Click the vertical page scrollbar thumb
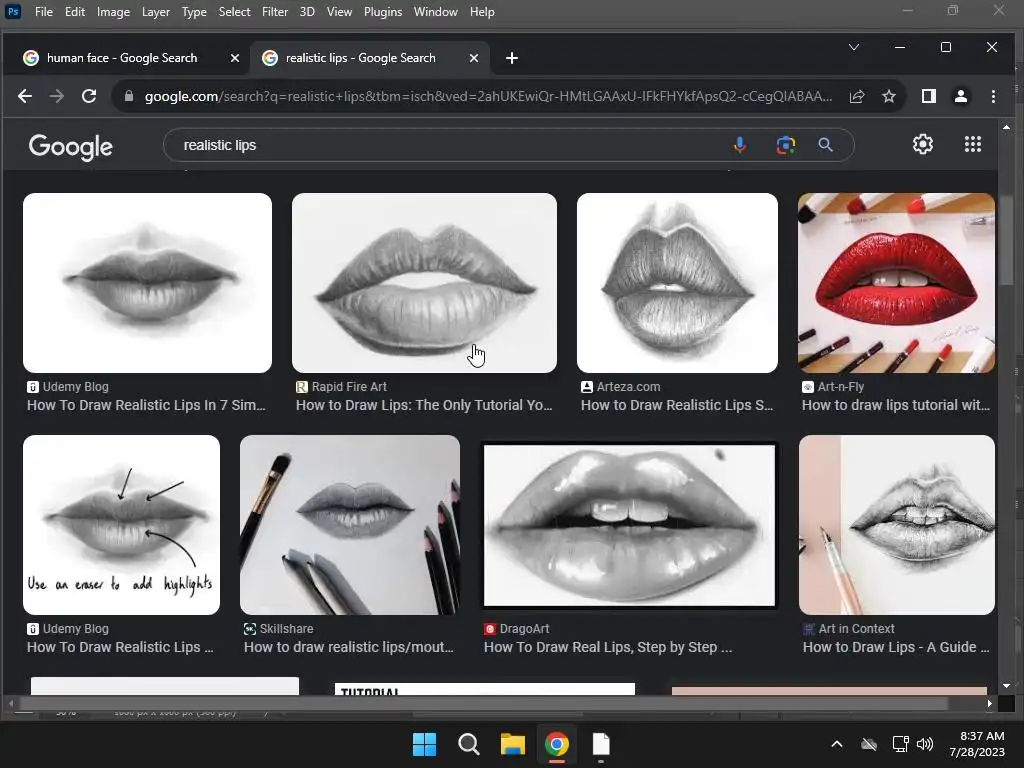1024x768 pixels. pos(1006,240)
